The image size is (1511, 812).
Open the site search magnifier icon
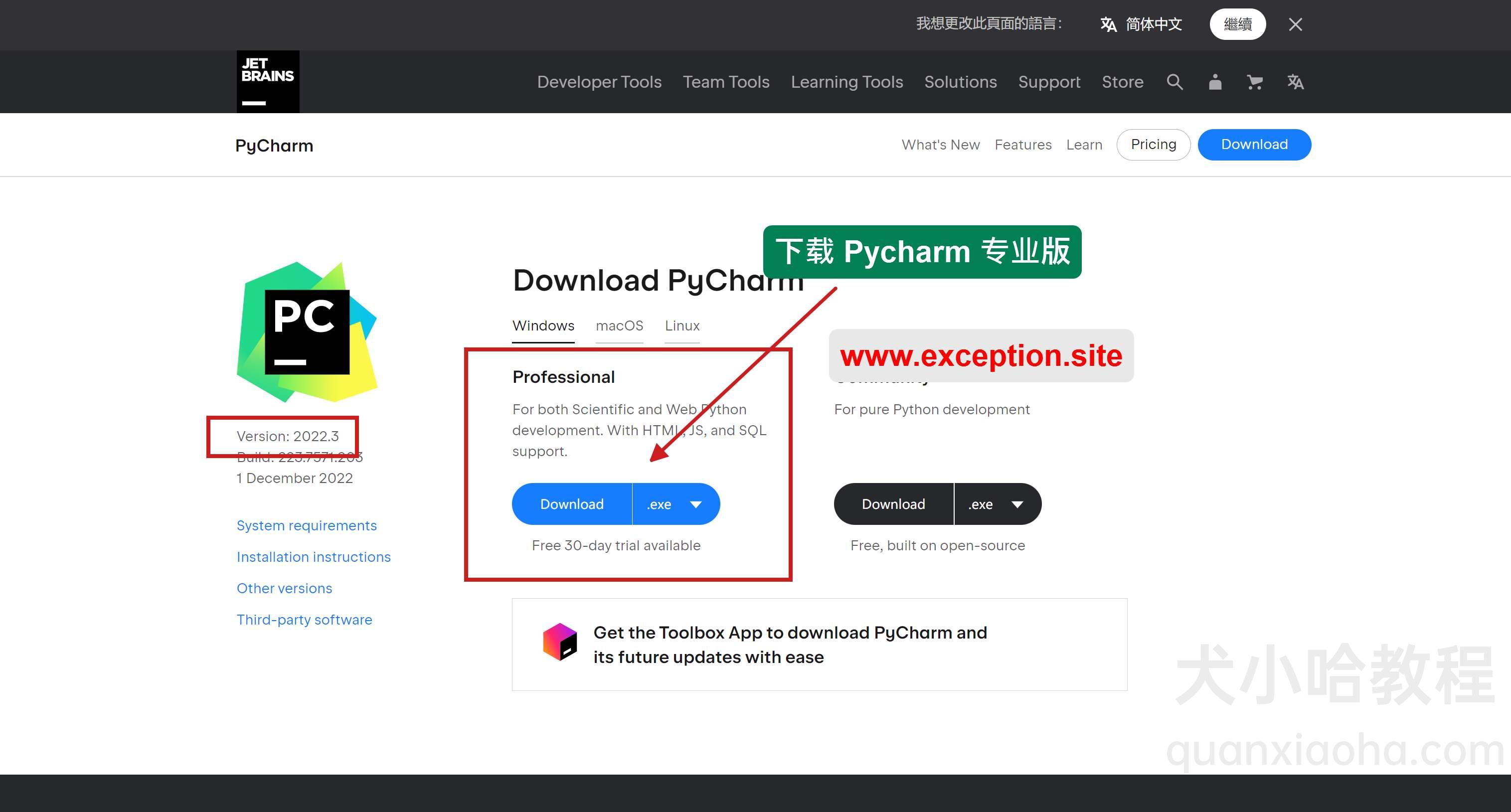[1175, 82]
